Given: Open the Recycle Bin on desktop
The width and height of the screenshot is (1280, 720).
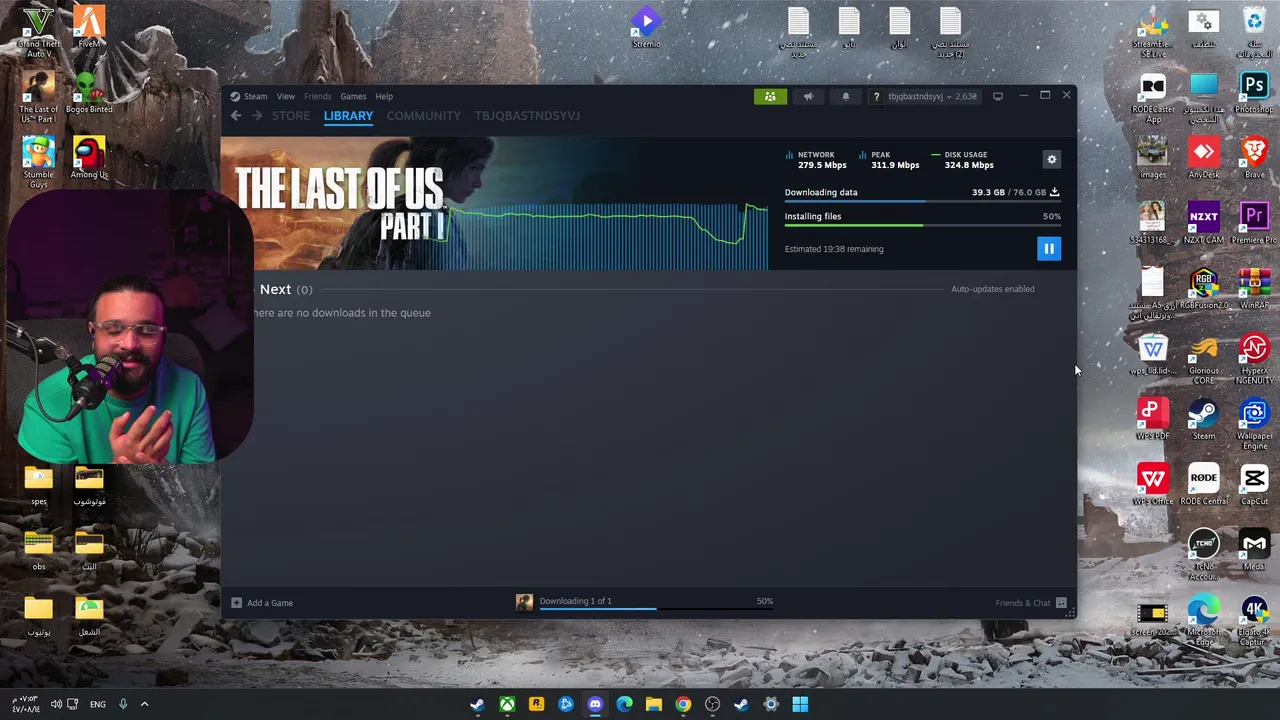Looking at the screenshot, I should pos(1254,30).
